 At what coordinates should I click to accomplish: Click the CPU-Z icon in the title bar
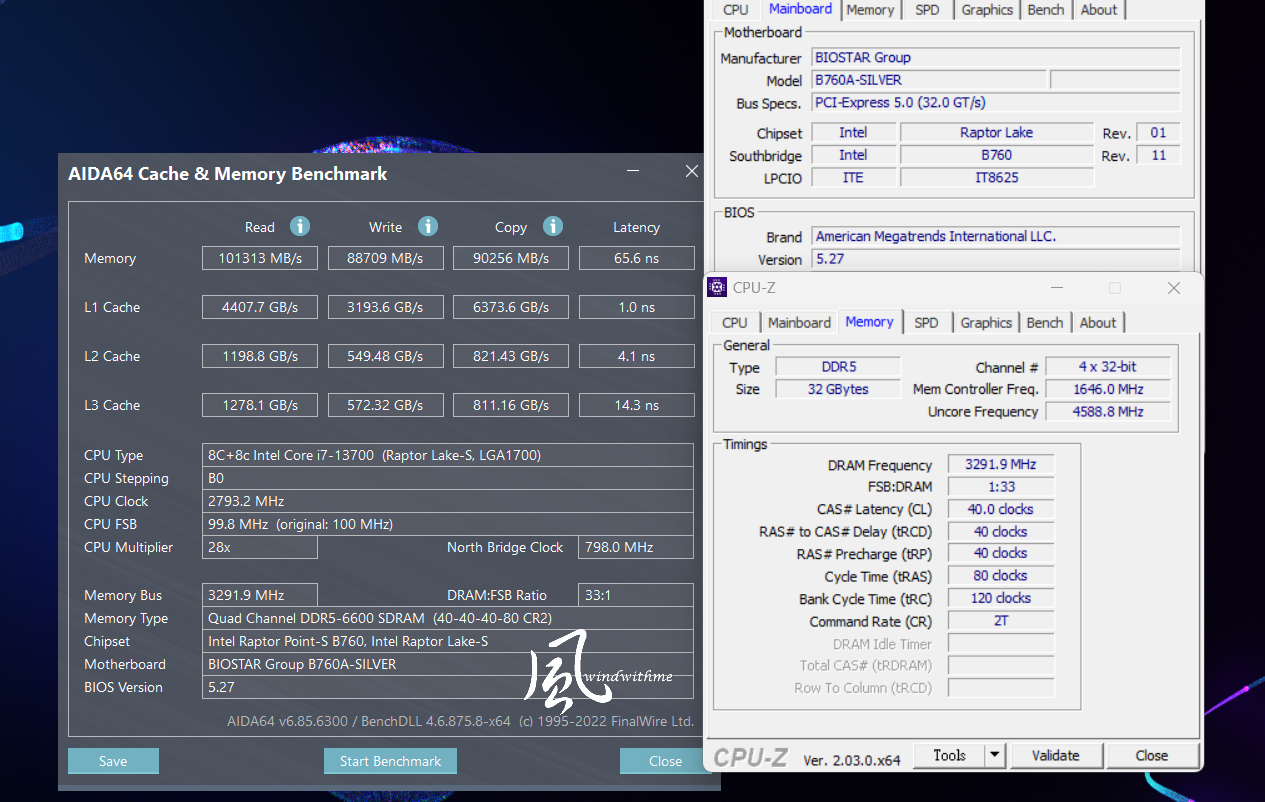pos(716,287)
